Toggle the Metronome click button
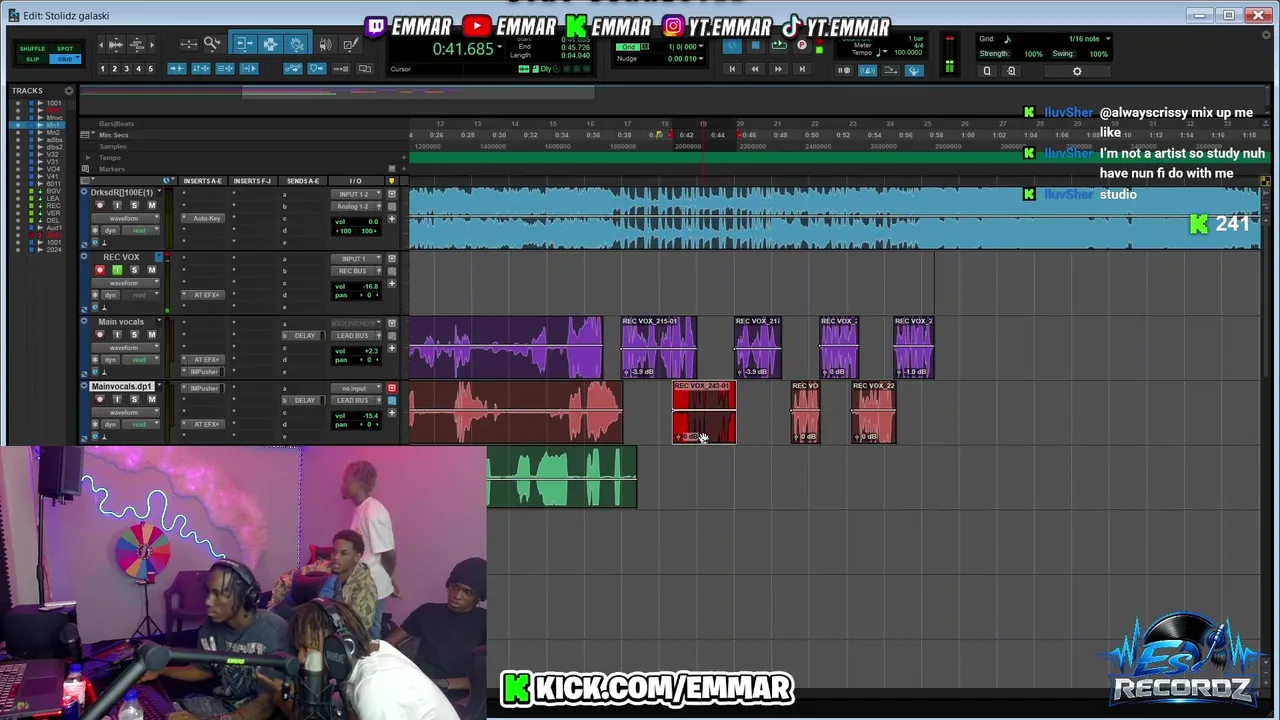Viewport: 1280px width, 720px height. [x=867, y=70]
